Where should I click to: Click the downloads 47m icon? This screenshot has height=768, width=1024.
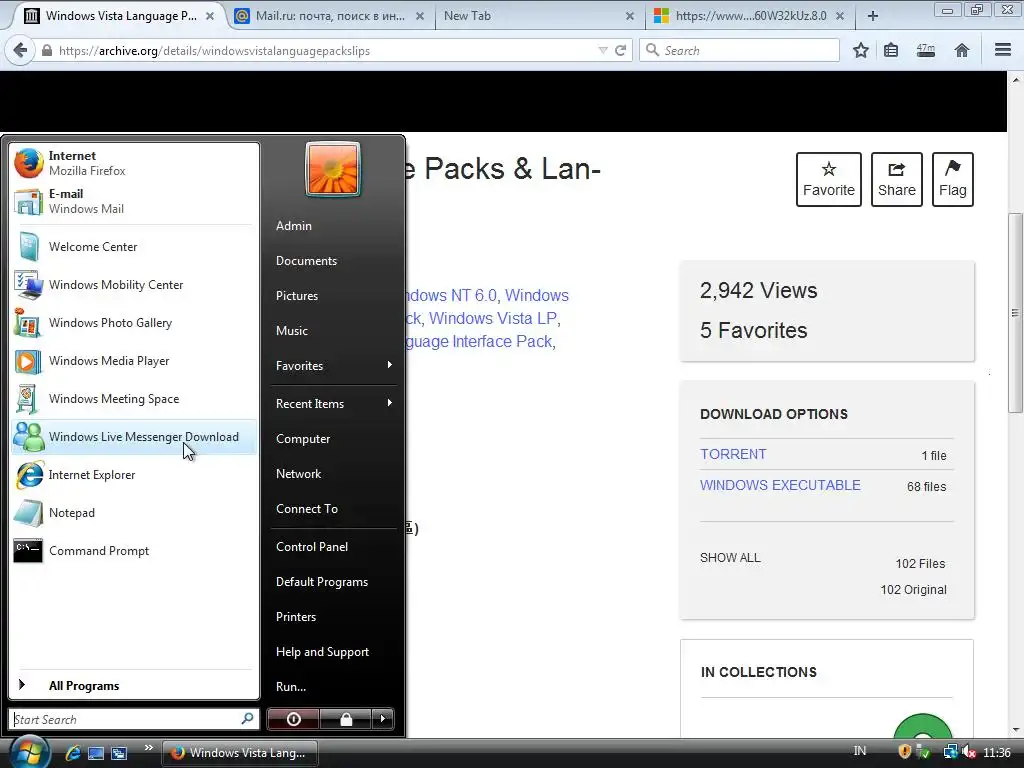point(925,50)
